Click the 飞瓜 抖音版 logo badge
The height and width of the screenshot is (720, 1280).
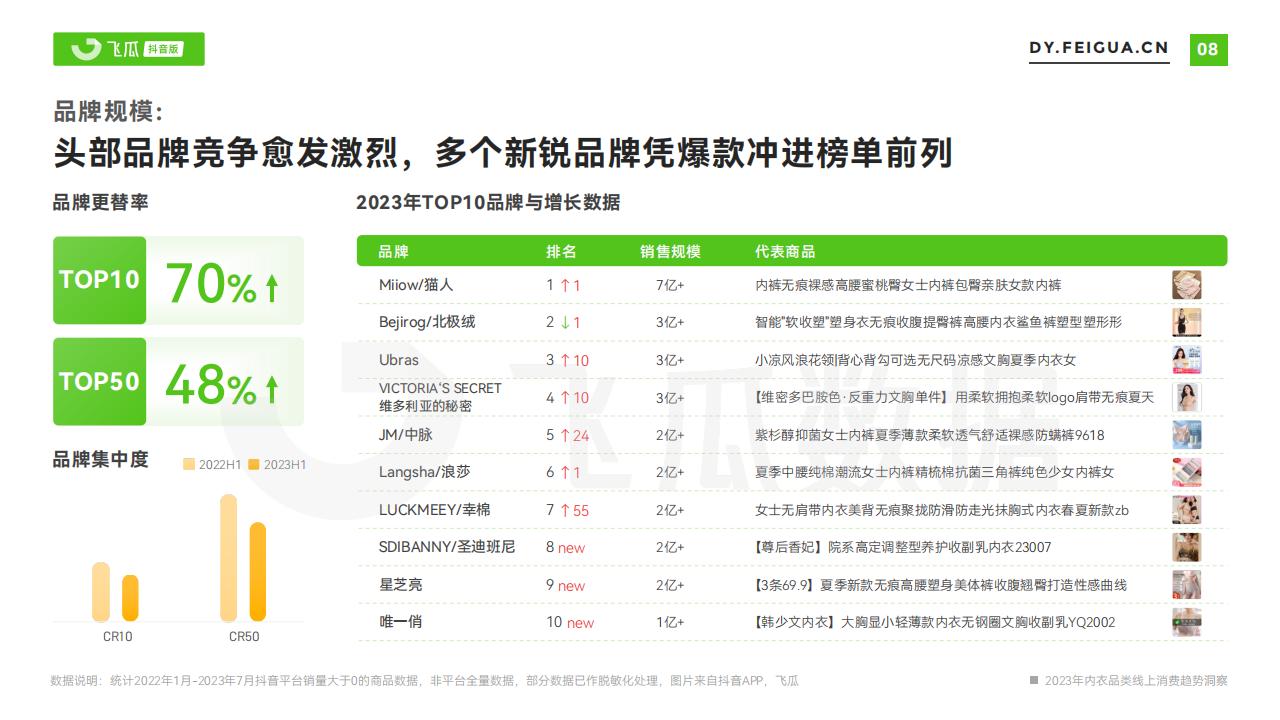pos(128,49)
